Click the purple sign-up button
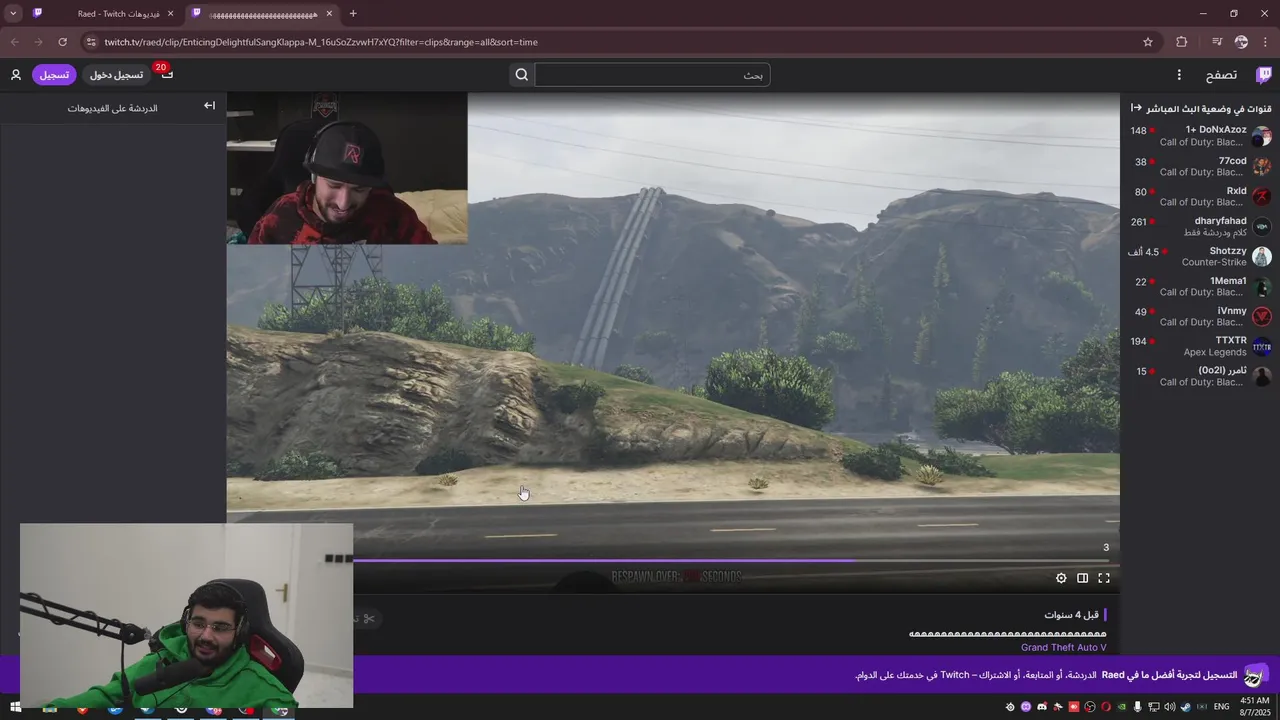The image size is (1280, 720). tap(54, 75)
